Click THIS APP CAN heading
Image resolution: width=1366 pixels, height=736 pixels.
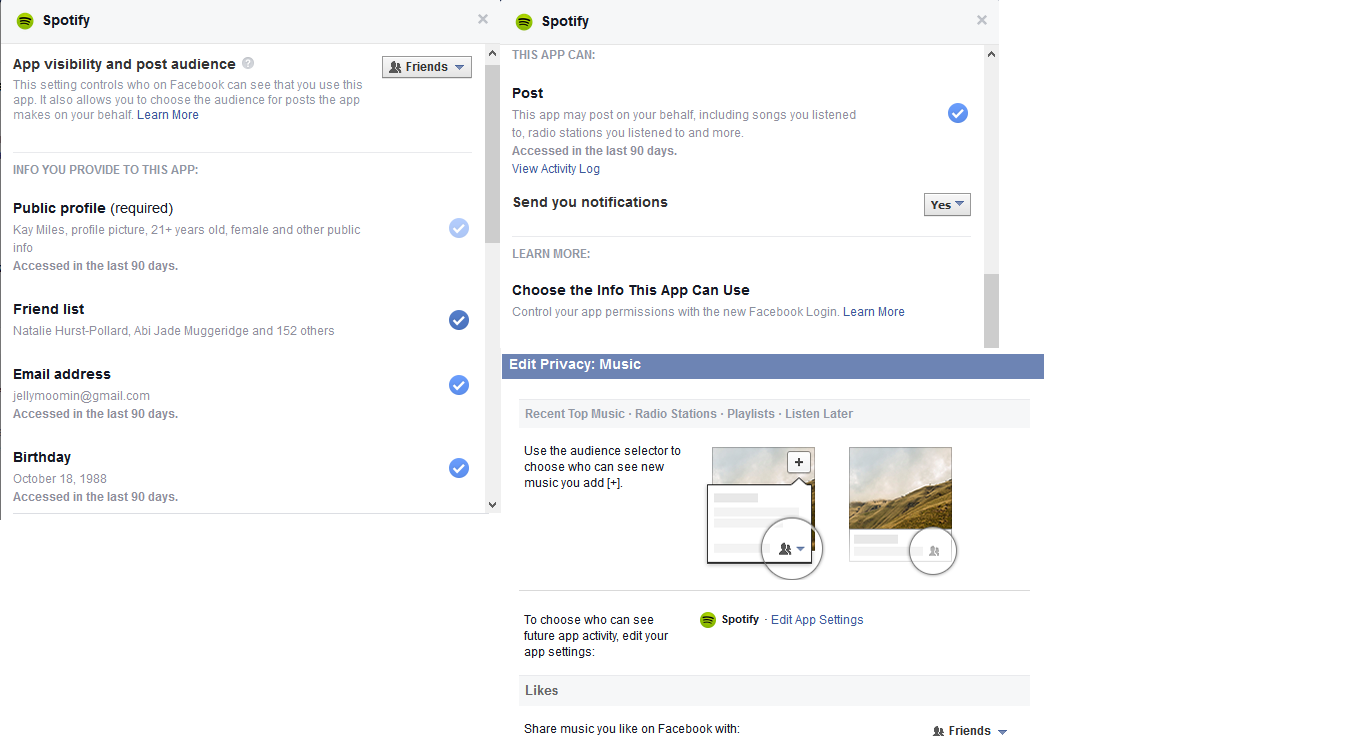click(x=554, y=55)
